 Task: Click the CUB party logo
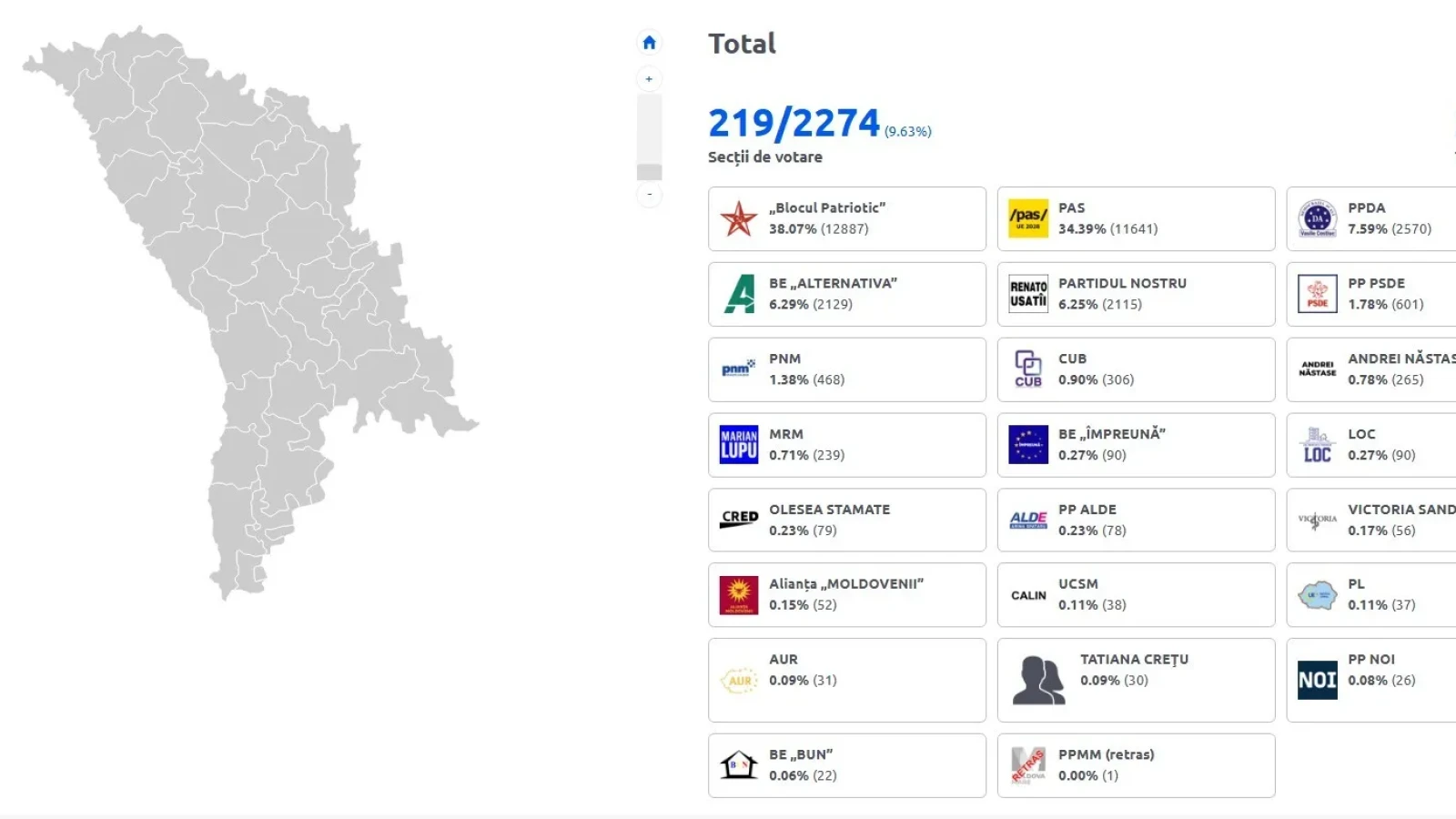click(1027, 369)
